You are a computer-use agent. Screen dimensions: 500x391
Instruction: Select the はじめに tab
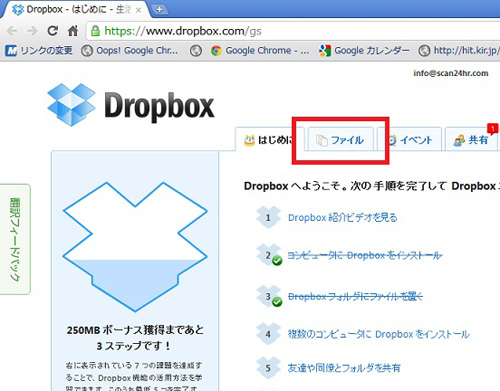point(269,140)
